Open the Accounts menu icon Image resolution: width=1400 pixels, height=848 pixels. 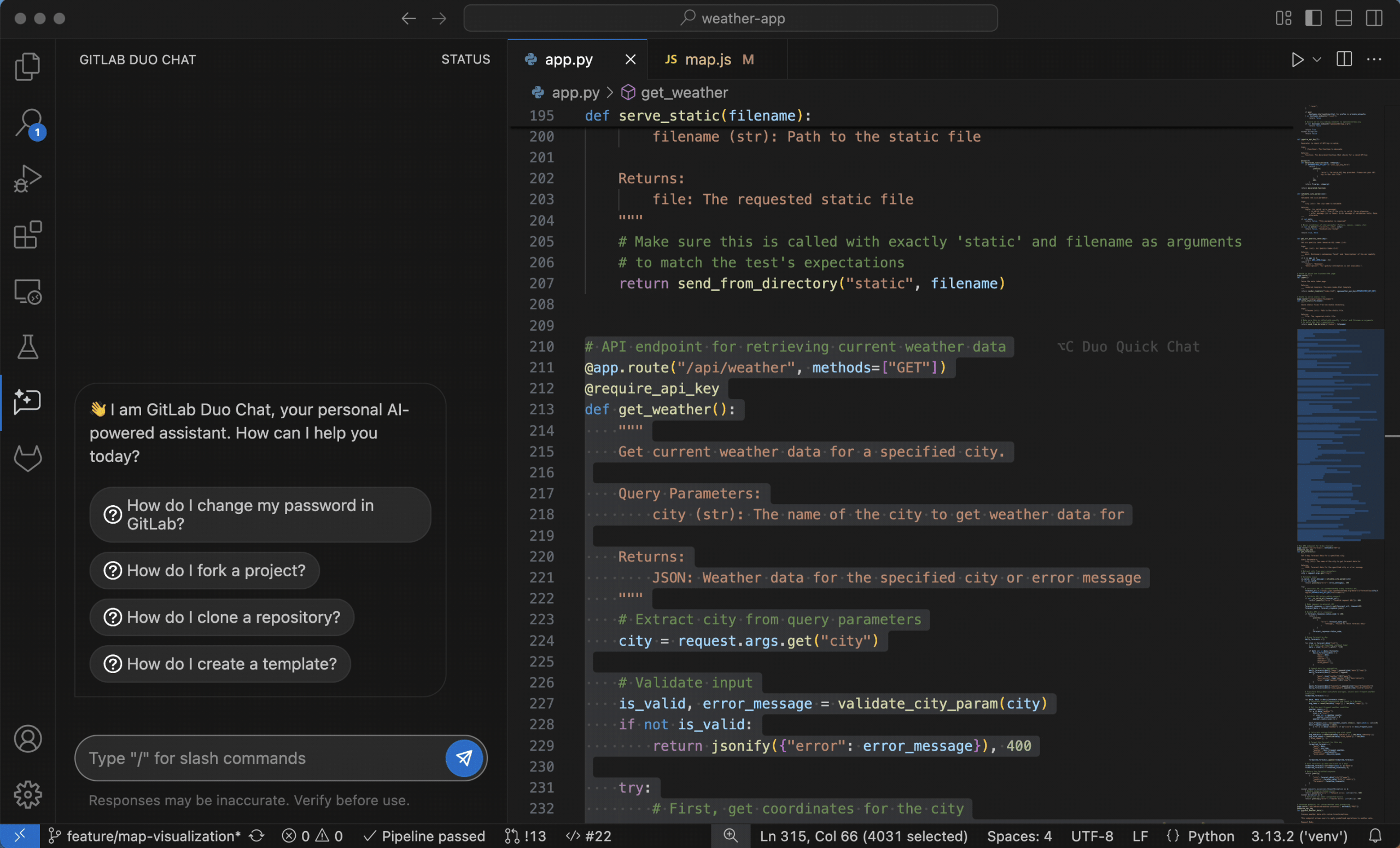(x=27, y=739)
